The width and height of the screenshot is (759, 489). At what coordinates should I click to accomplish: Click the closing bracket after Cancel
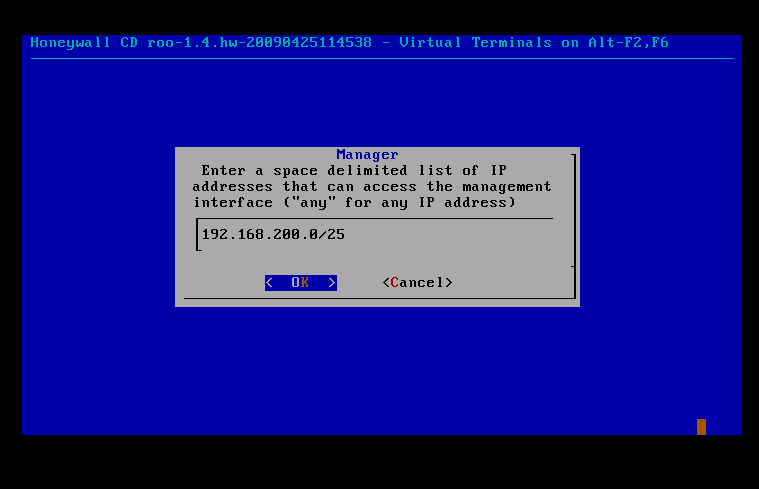[x=449, y=283]
